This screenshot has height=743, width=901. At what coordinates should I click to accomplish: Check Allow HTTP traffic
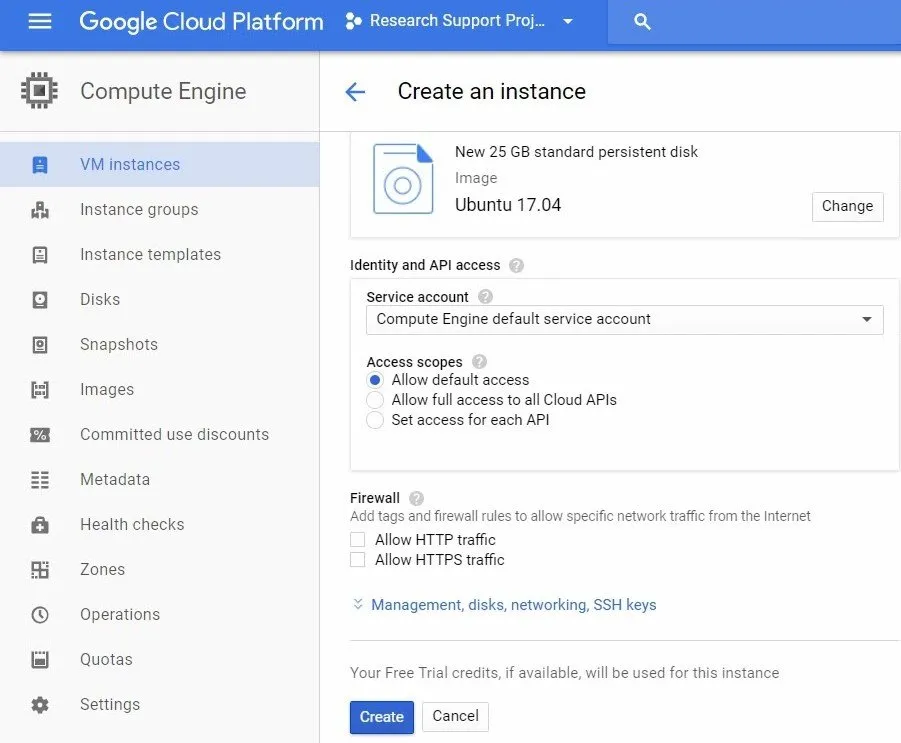point(357,540)
